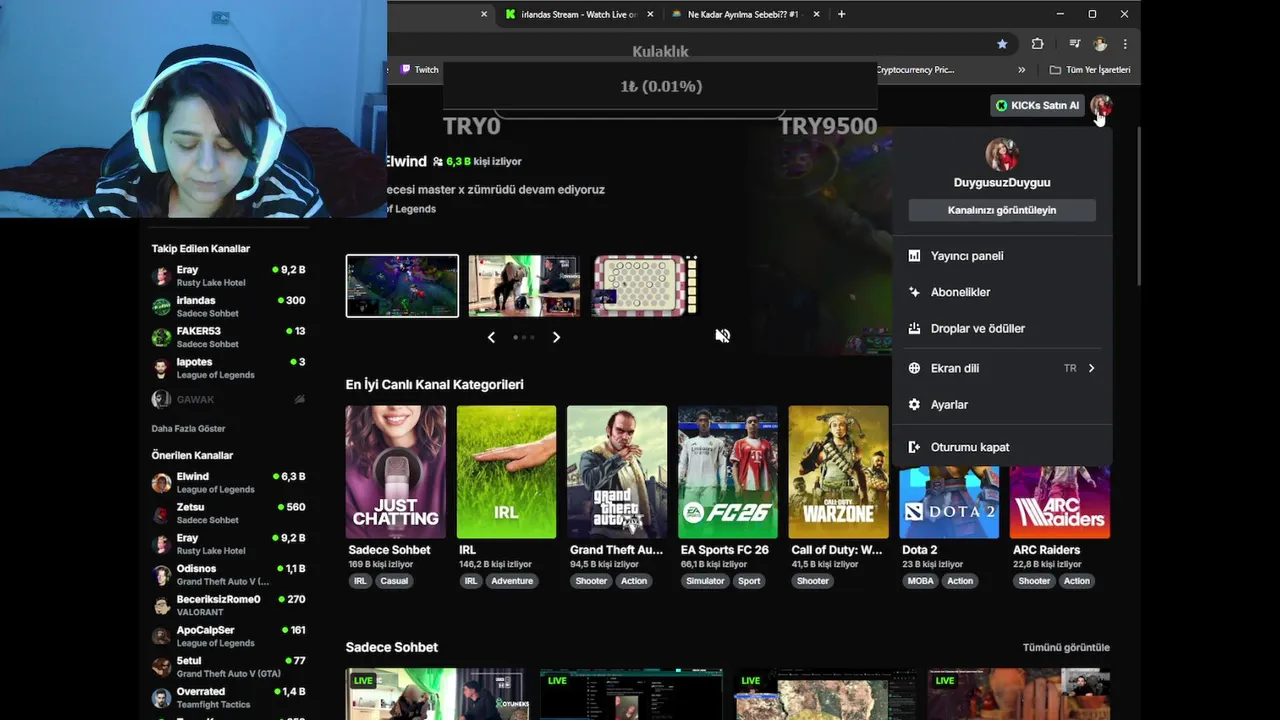Screen dimensions: 1280x720
Task: Open Tüm Yer İşaretleri folder
Action: click(x=1090, y=70)
